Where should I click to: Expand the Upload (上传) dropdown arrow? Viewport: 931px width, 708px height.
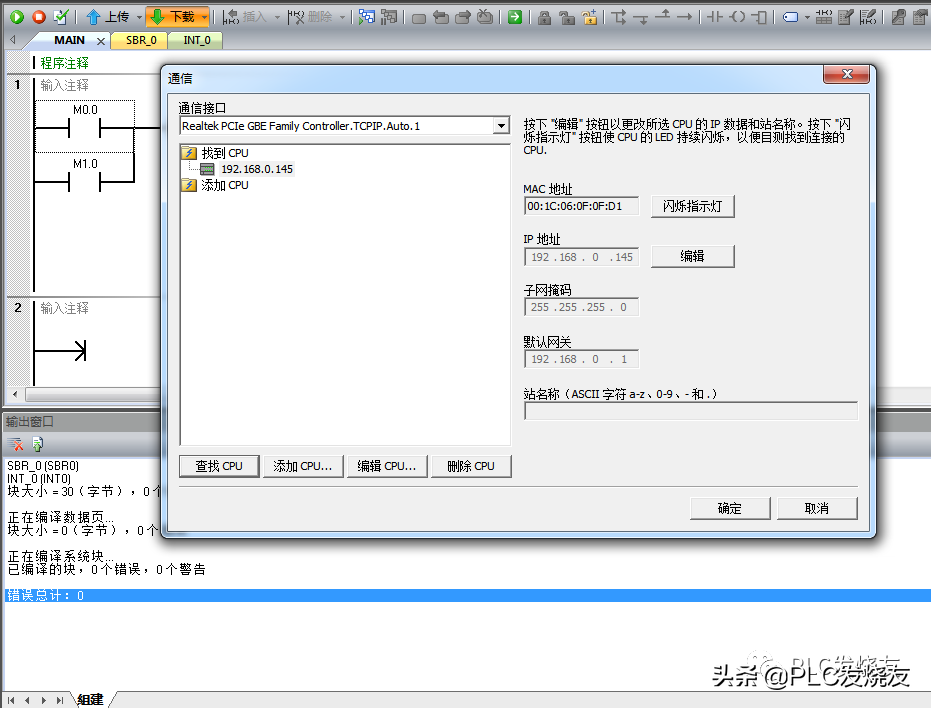[138, 17]
